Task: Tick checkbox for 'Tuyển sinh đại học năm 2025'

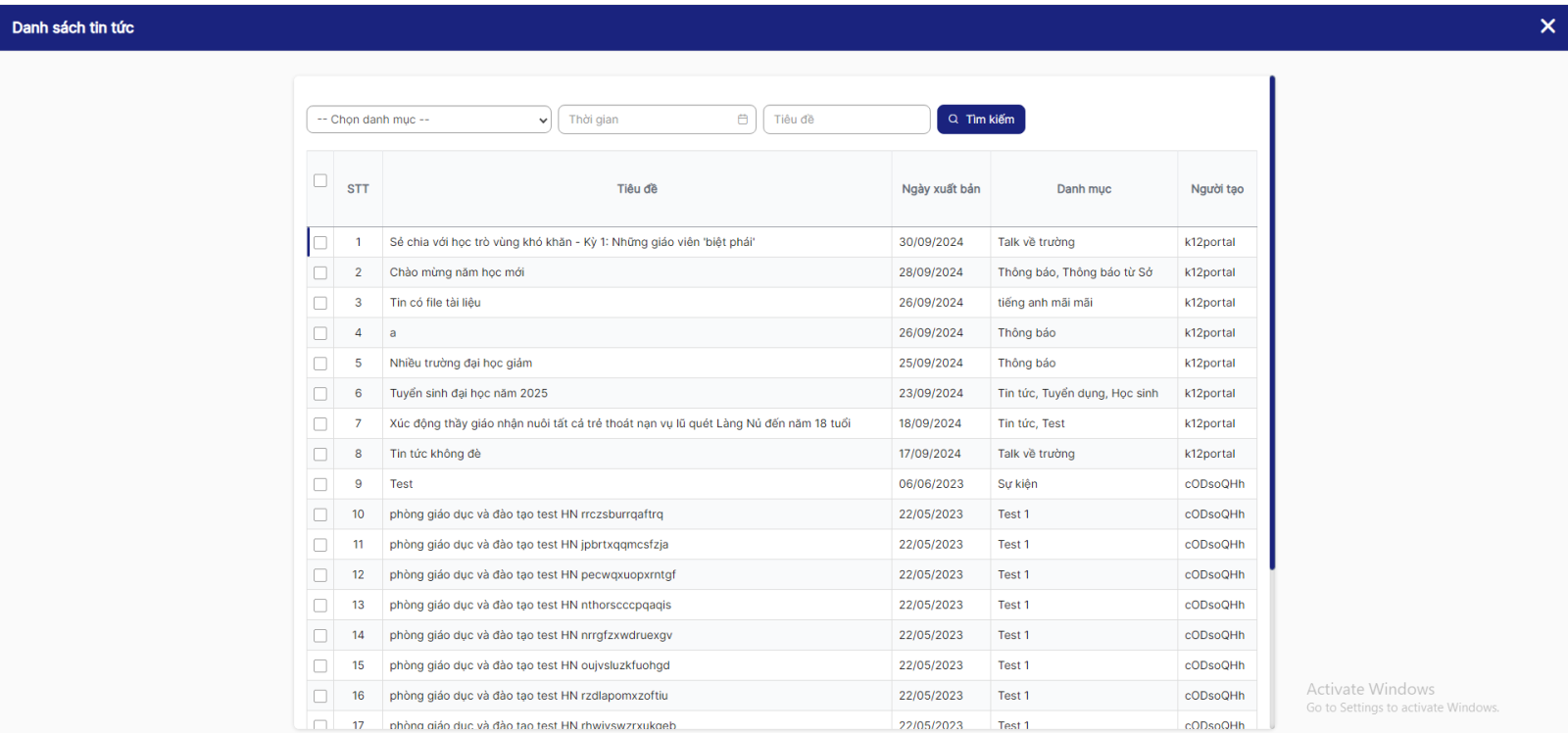Action: click(320, 394)
